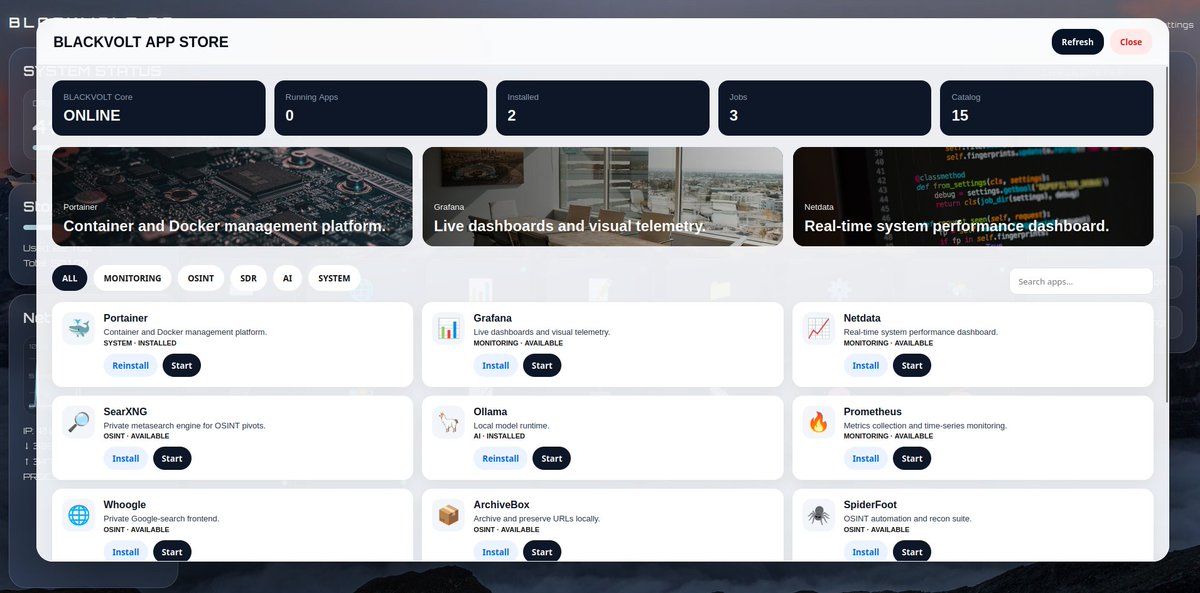1200x593 pixels.
Task: Install the ArchiveBox app
Action: pos(496,551)
